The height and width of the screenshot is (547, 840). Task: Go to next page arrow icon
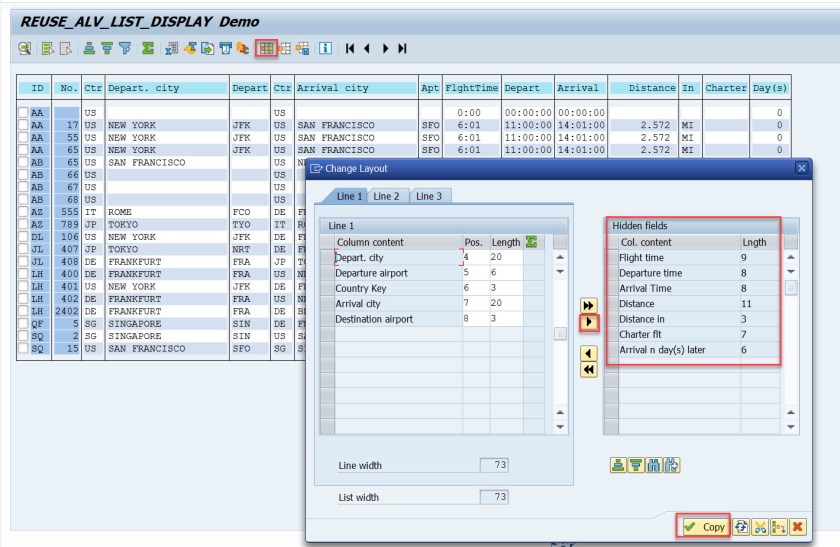tap(385, 49)
